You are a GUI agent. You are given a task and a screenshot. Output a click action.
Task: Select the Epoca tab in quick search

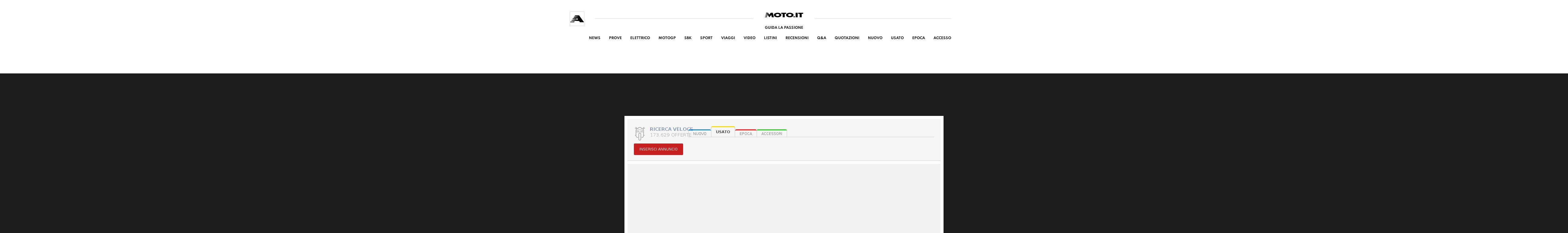tap(746, 134)
